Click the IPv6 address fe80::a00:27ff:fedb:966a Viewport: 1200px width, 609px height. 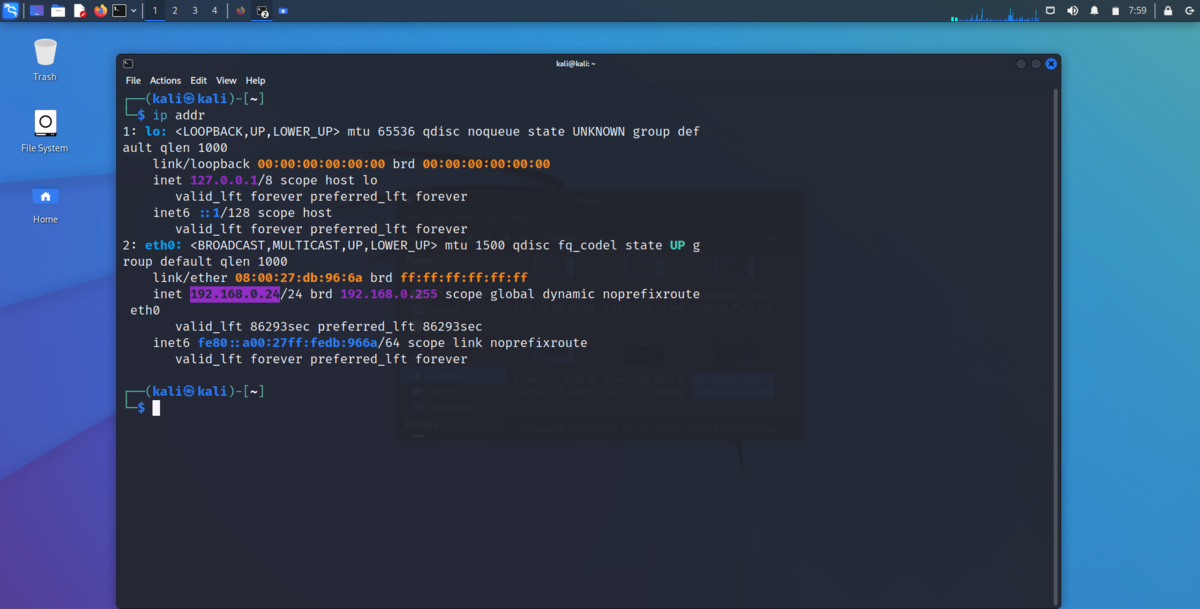click(289, 343)
